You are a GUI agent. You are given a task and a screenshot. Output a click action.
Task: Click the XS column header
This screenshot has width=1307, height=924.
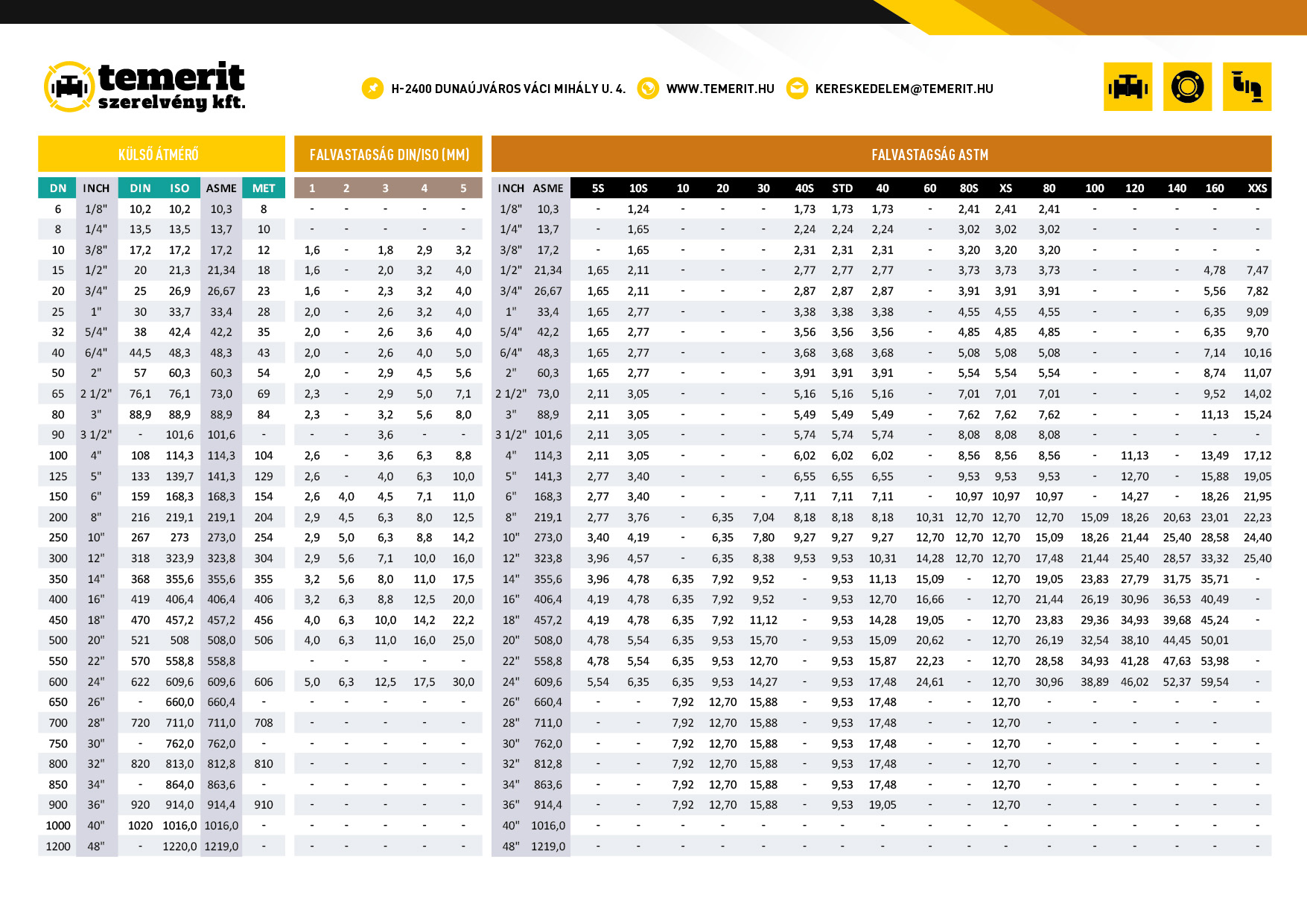pos(1005,188)
